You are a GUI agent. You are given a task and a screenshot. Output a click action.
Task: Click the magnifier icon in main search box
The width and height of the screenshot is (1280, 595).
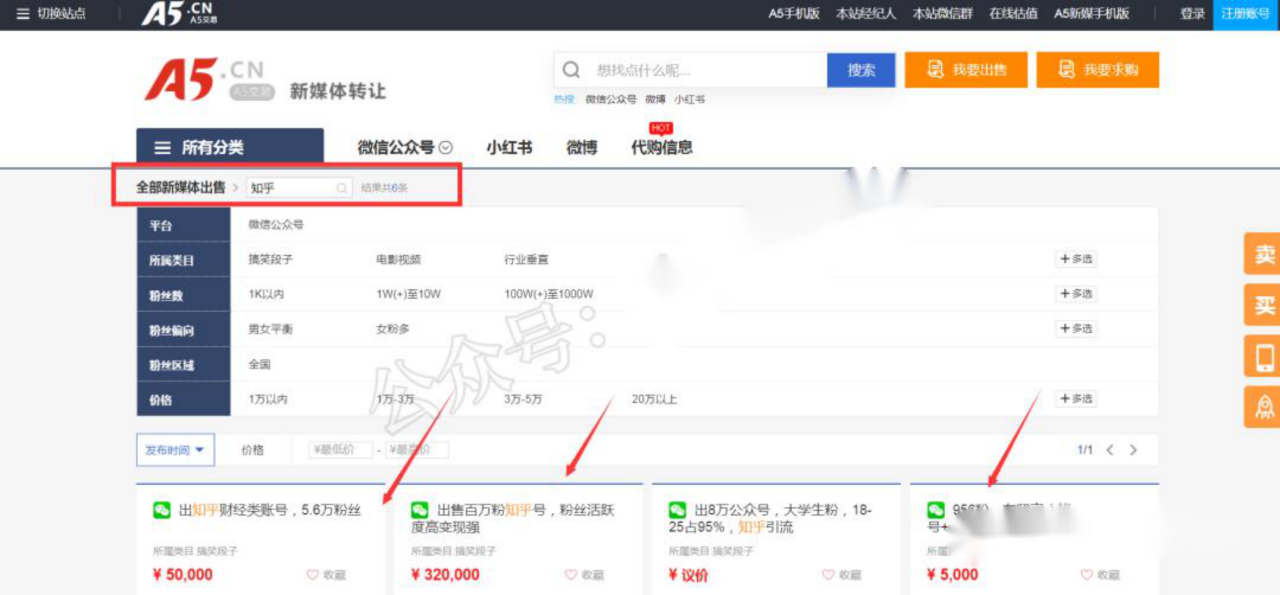571,70
